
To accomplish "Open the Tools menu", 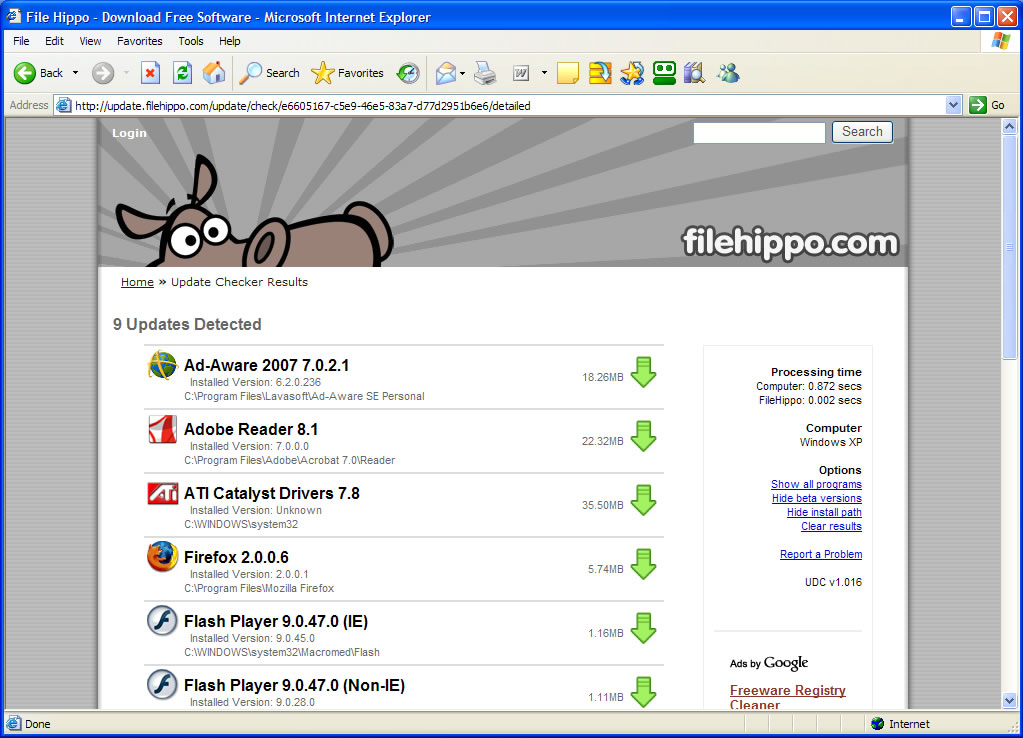I will coord(190,41).
